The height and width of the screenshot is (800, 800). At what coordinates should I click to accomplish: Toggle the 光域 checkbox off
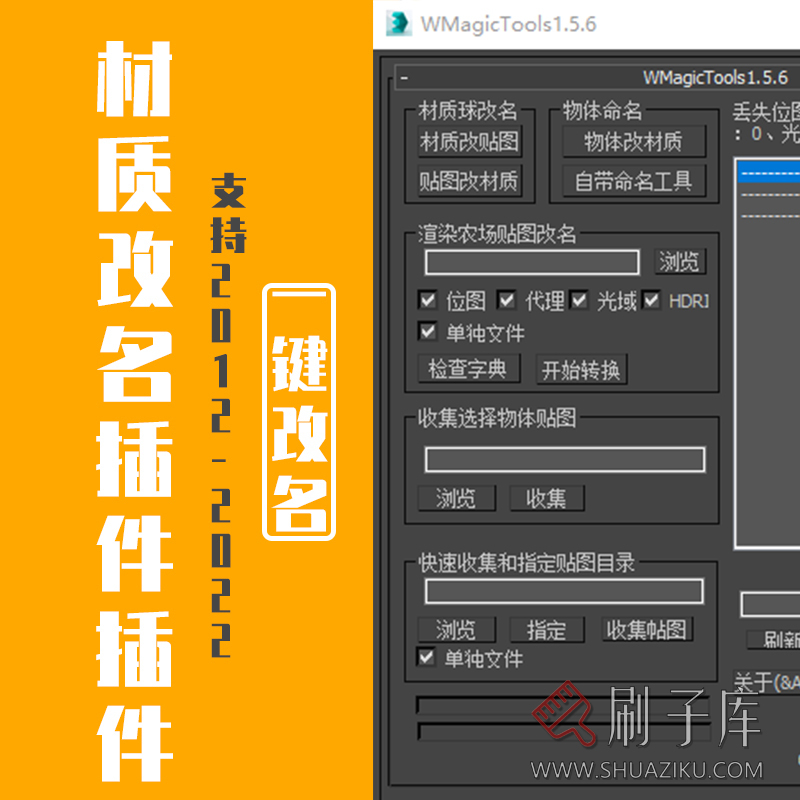577,299
